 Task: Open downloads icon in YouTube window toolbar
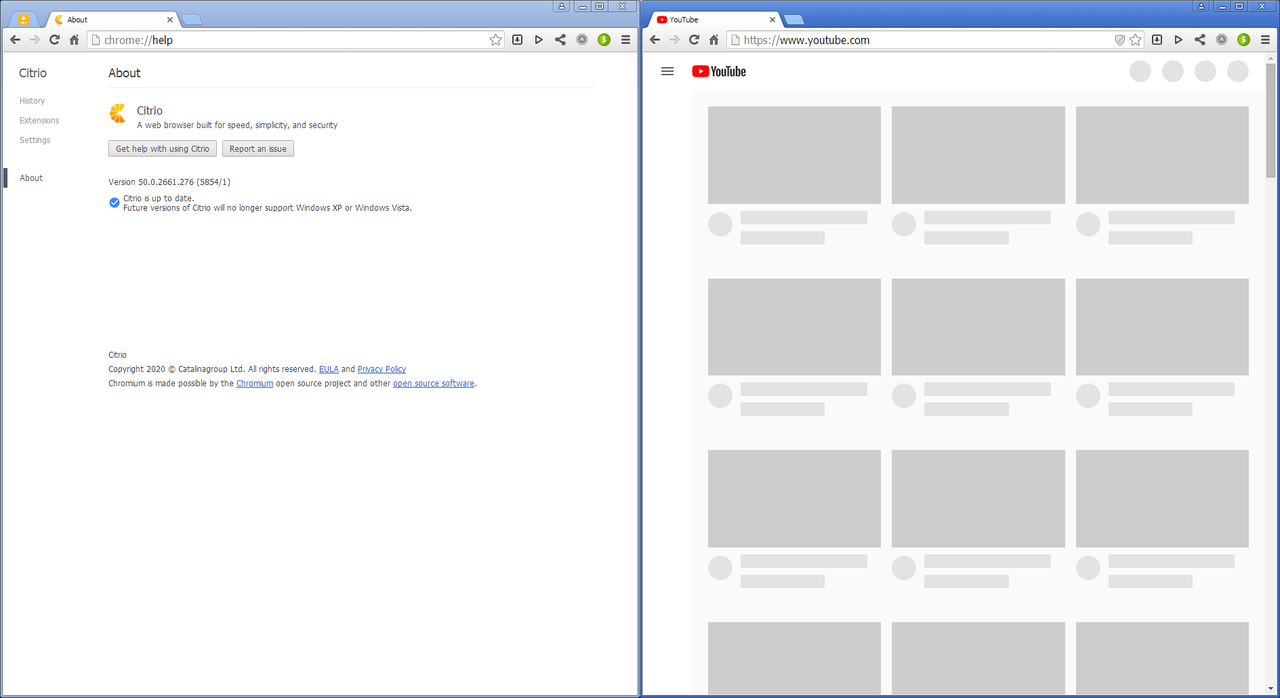pyautogui.click(x=1157, y=40)
